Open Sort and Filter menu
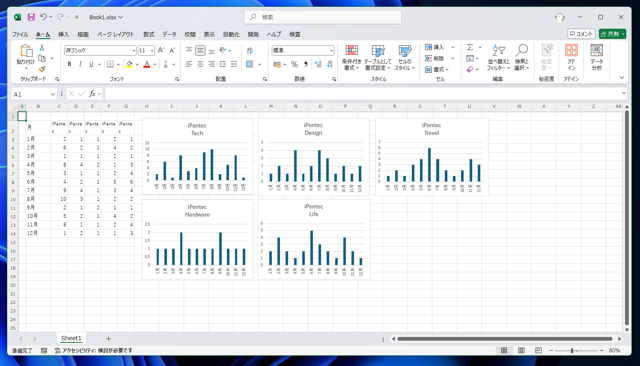Image resolution: width=640 pixels, height=366 pixels. (x=498, y=58)
